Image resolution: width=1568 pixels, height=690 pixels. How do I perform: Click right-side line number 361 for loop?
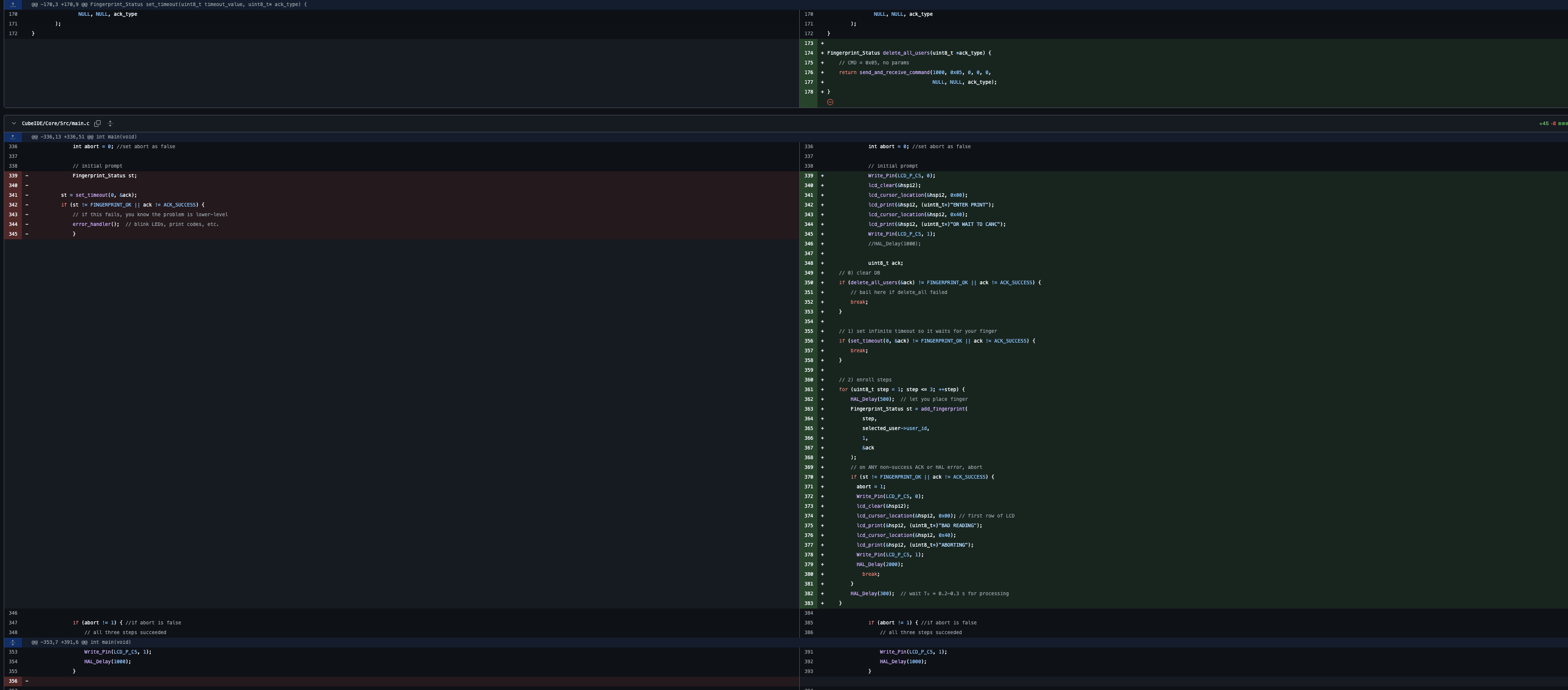tap(808, 389)
